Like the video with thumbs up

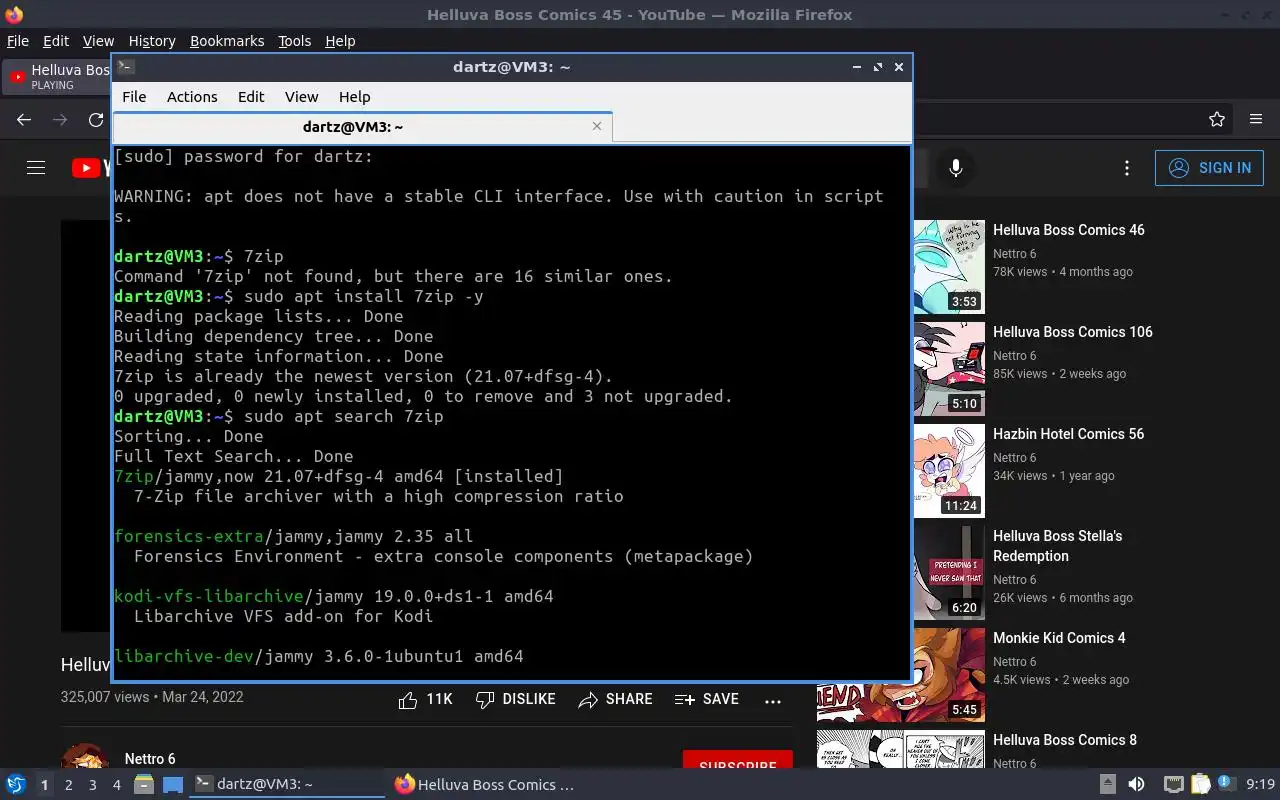[425, 699]
